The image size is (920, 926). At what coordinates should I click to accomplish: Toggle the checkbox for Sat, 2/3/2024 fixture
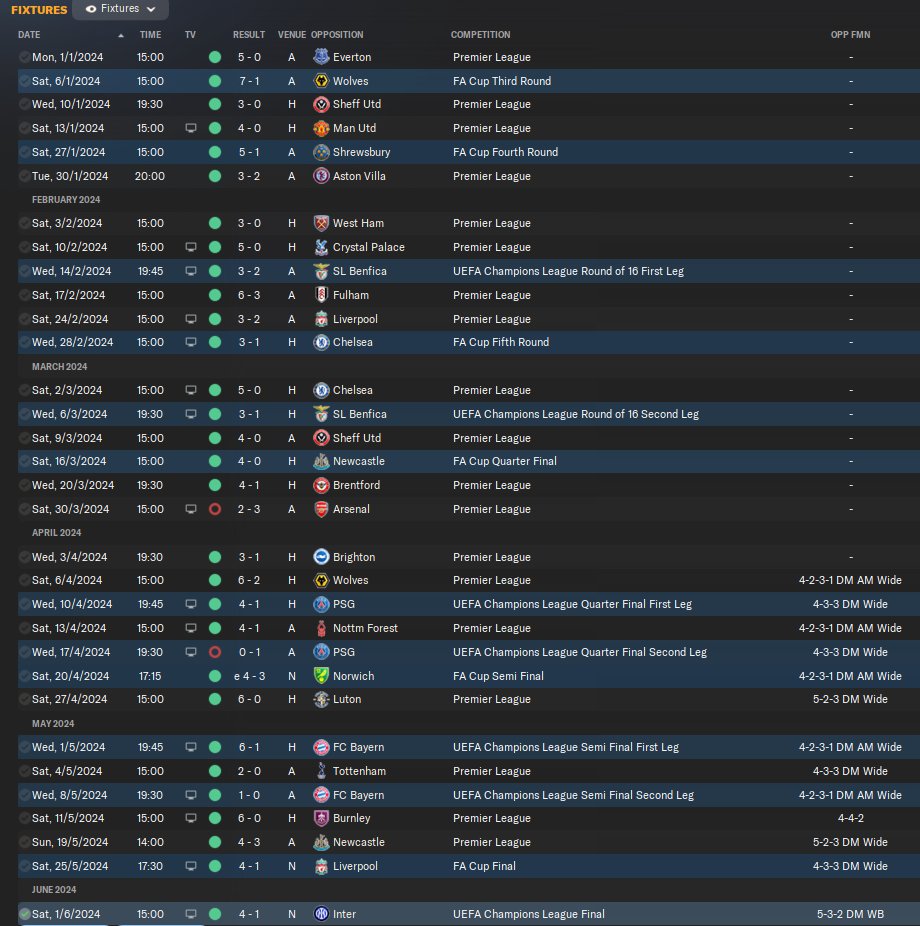click(x=24, y=390)
